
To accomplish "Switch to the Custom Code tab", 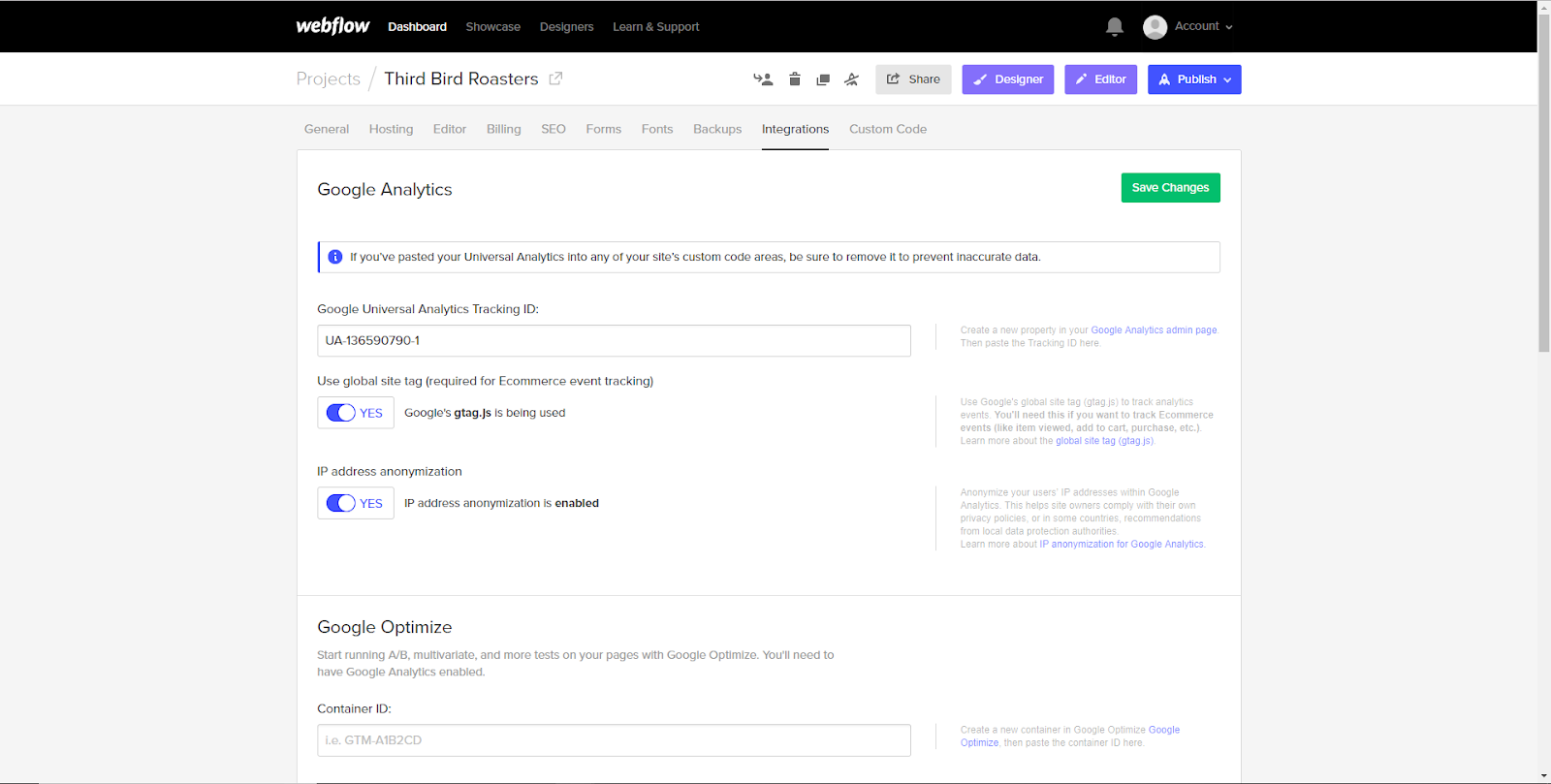I will pyautogui.click(x=887, y=129).
